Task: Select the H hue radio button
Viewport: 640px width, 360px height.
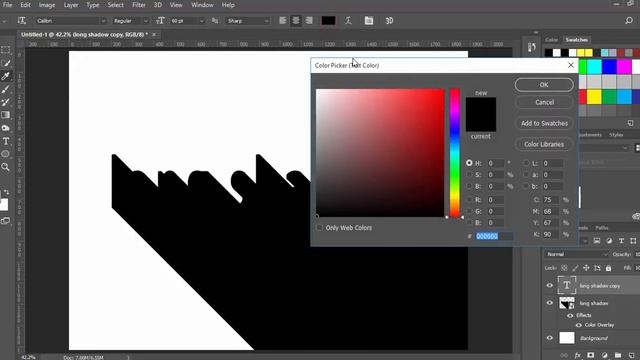Action: [x=469, y=163]
